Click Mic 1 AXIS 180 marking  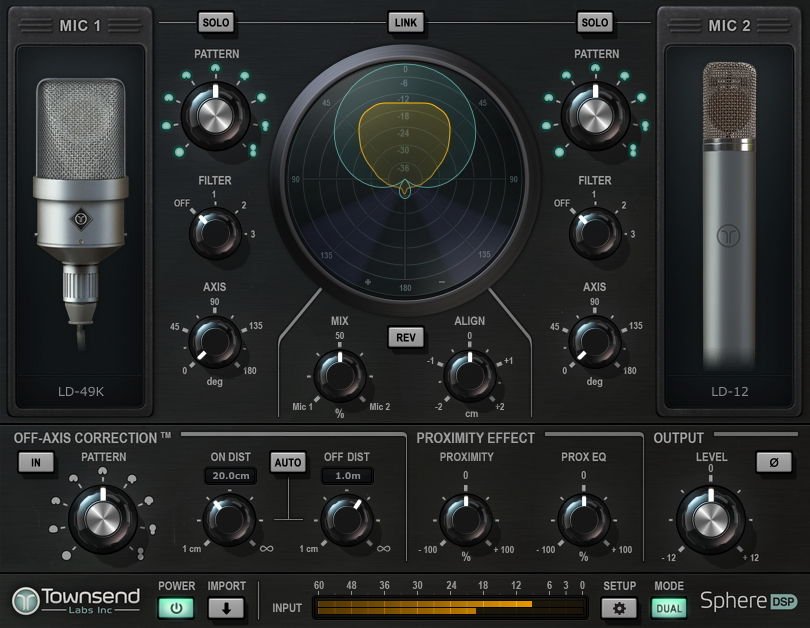(x=250, y=371)
